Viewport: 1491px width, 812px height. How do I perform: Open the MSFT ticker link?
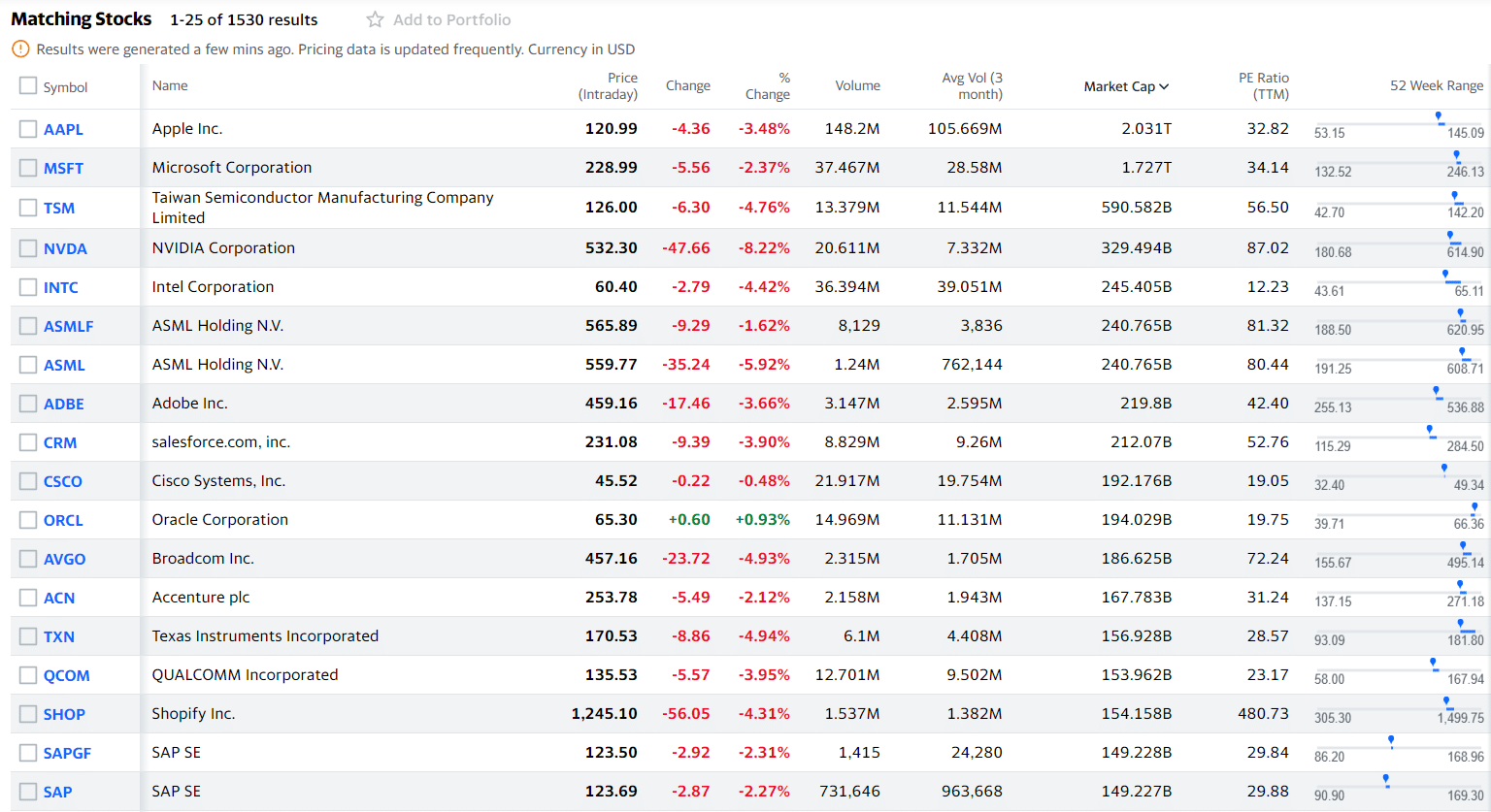click(63, 168)
